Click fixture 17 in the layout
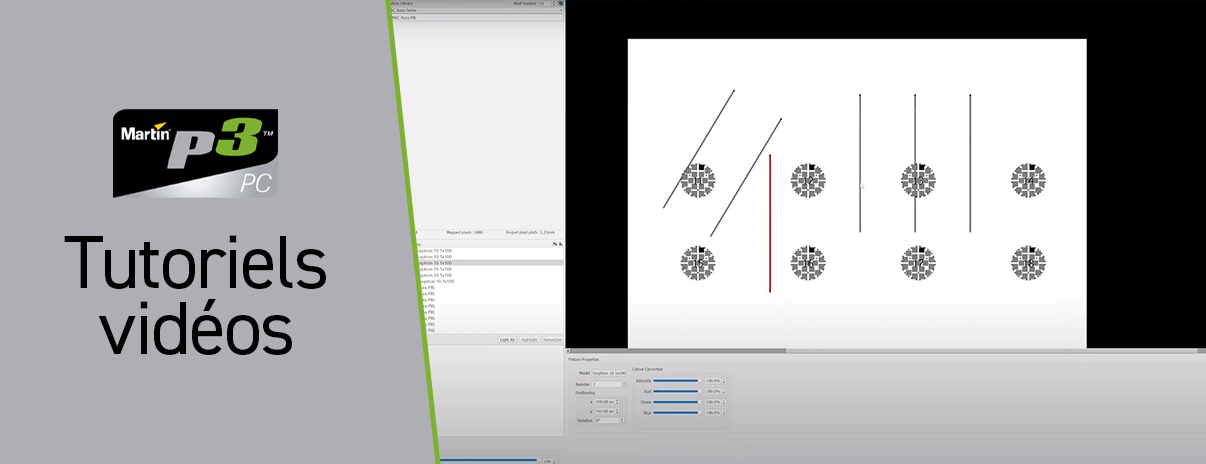1206x464 pixels. [x=918, y=264]
